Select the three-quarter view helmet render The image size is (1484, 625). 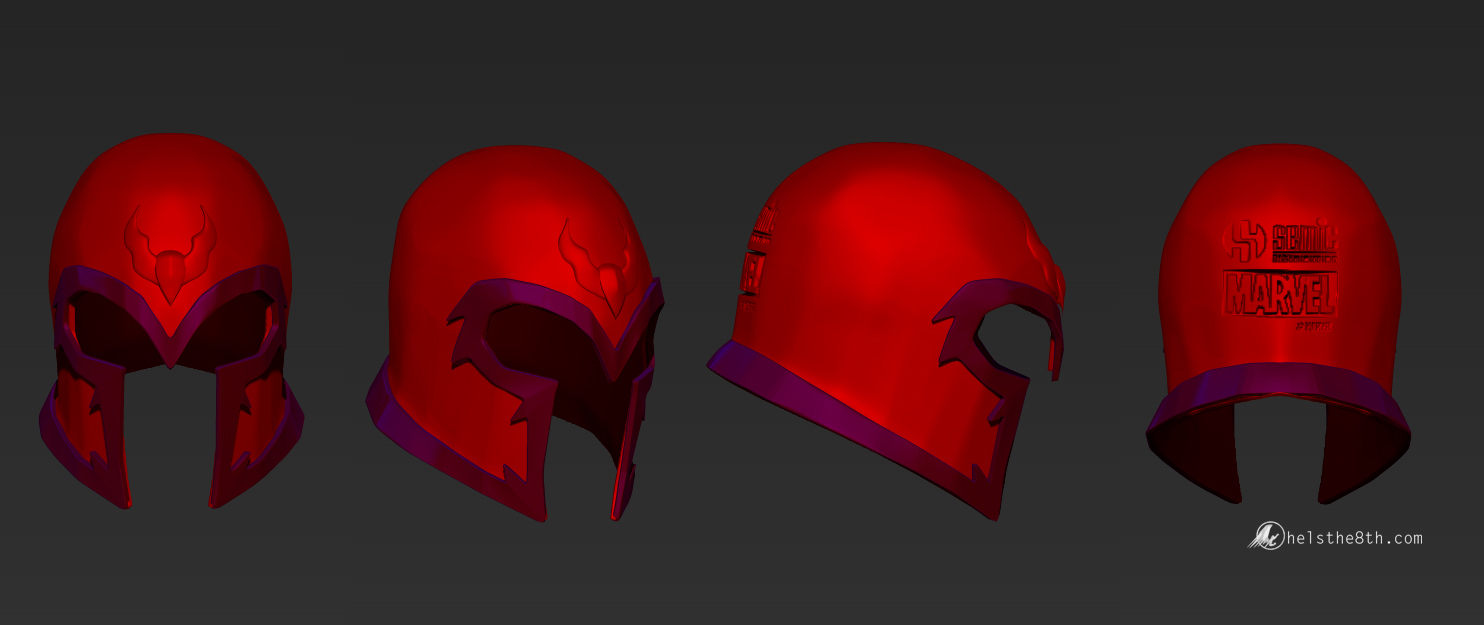pyautogui.click(x=515, y=333)
